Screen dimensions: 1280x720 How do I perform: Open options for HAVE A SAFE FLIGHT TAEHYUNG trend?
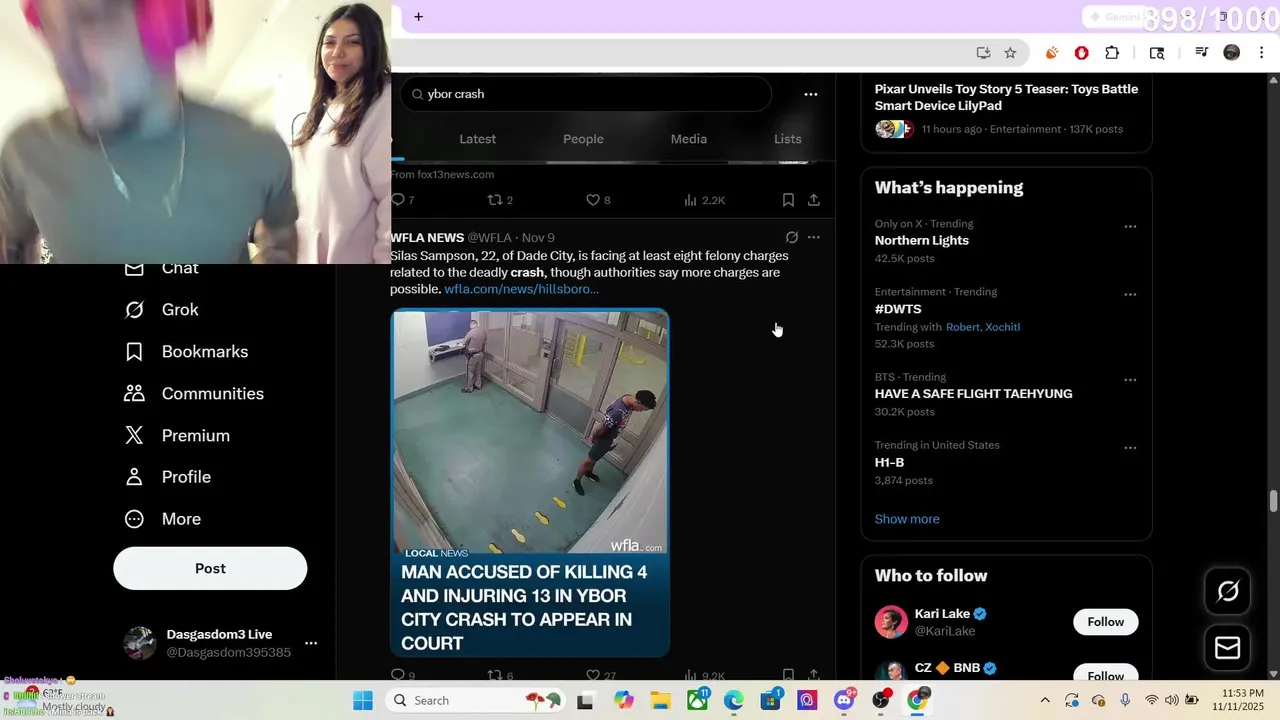coord(1130,380)
